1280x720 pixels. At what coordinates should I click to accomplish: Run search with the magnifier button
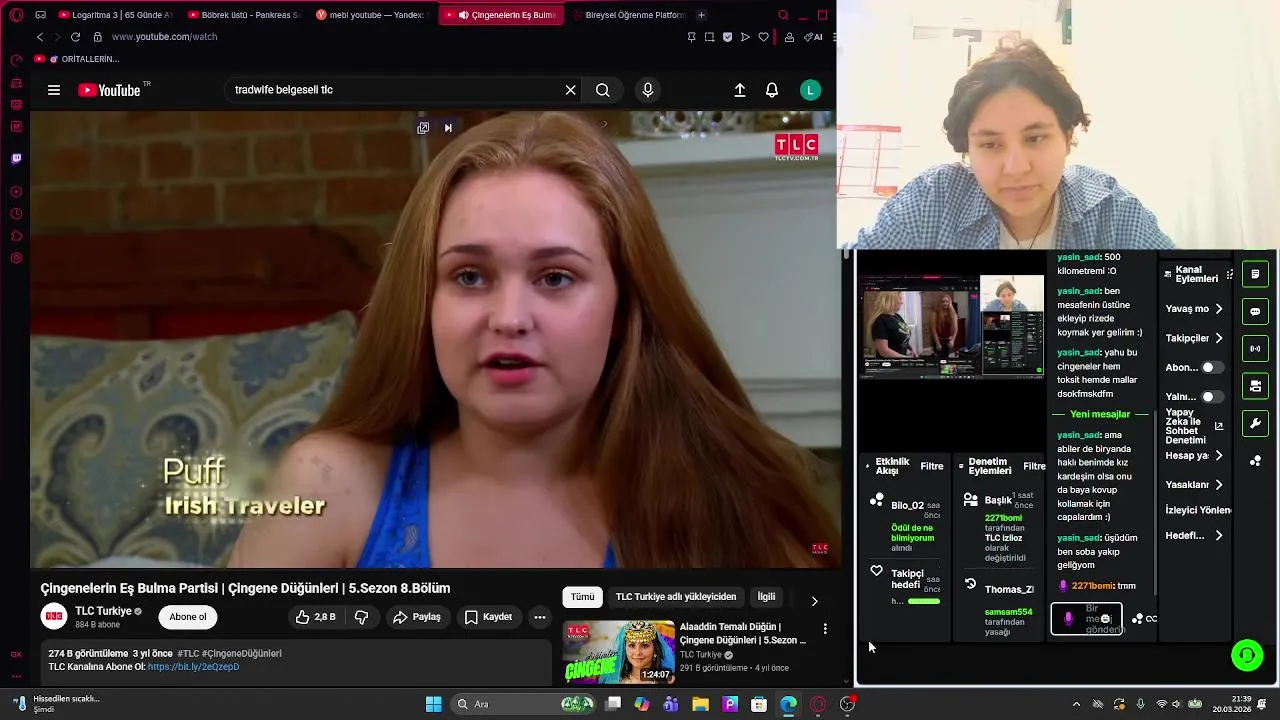point(602,90)
